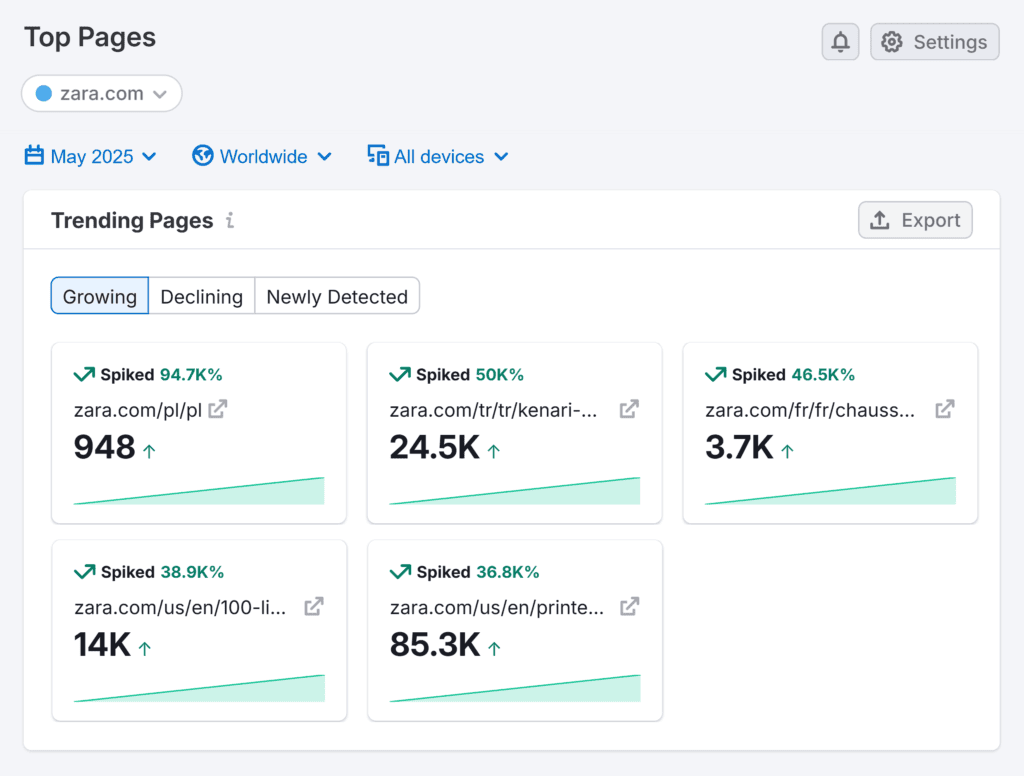Select the Newly Detected tab

pyautogui.click(x=337, y=296)
